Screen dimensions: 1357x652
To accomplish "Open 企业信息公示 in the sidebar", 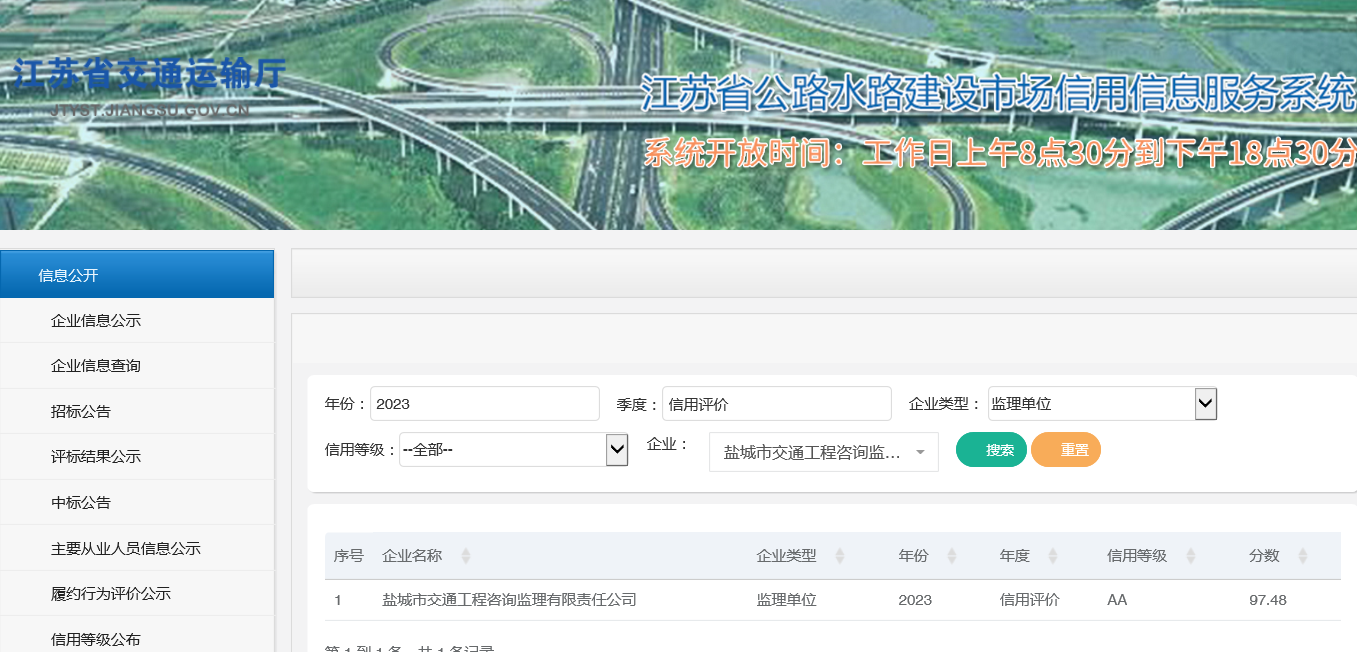I will 96,321.
